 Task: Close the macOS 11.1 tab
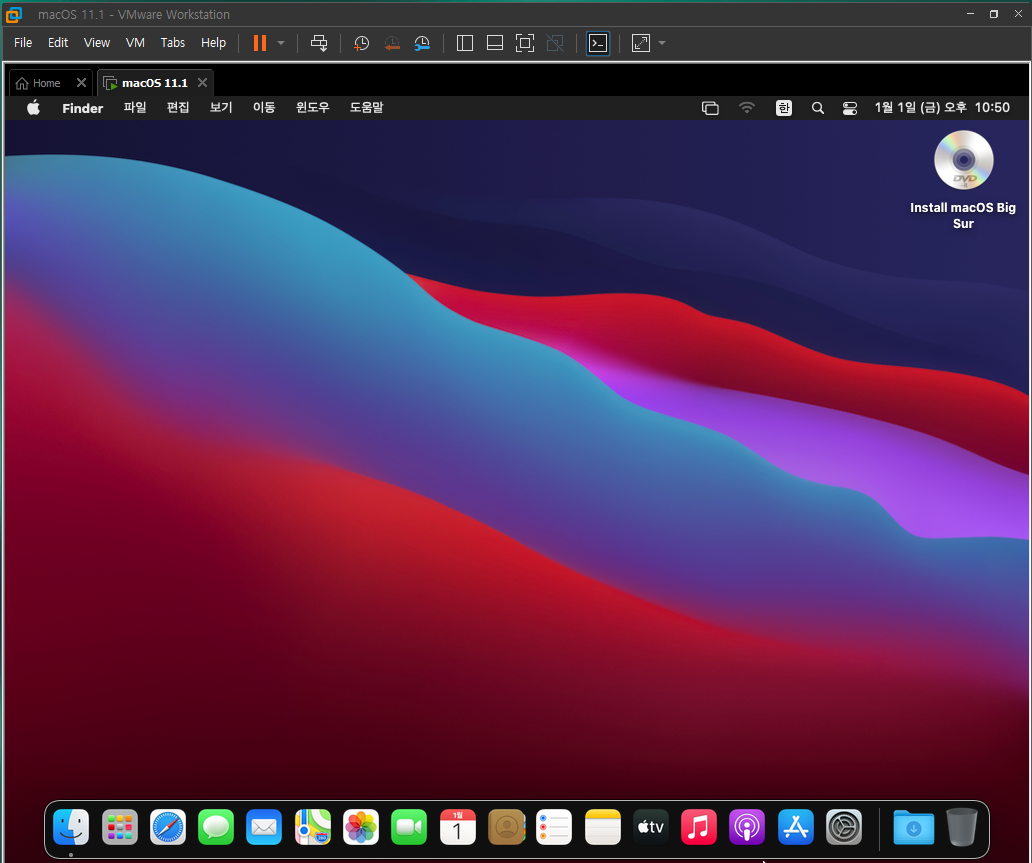click(x=203, y=82)
